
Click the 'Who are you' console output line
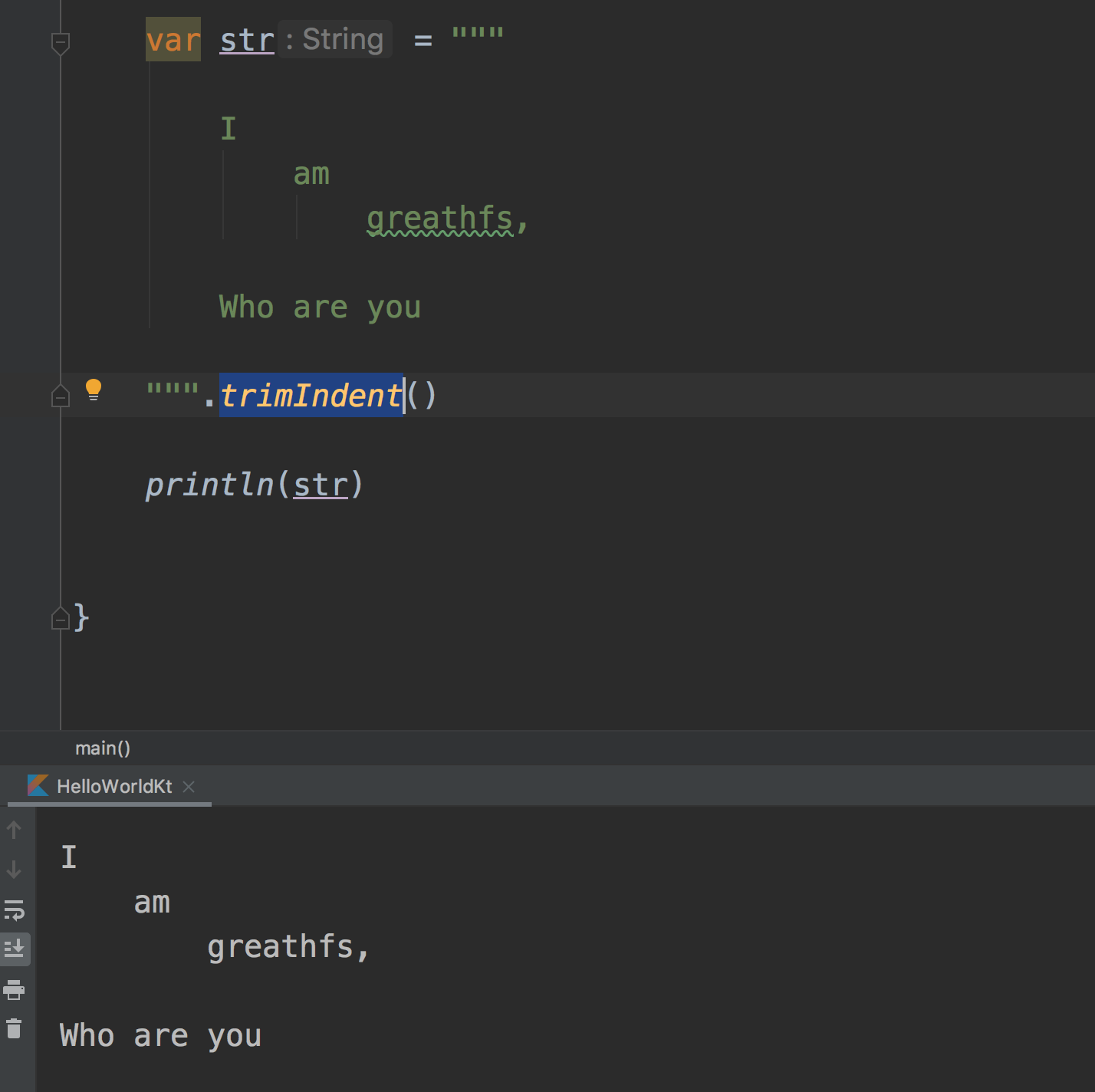tap(160, 1035)
